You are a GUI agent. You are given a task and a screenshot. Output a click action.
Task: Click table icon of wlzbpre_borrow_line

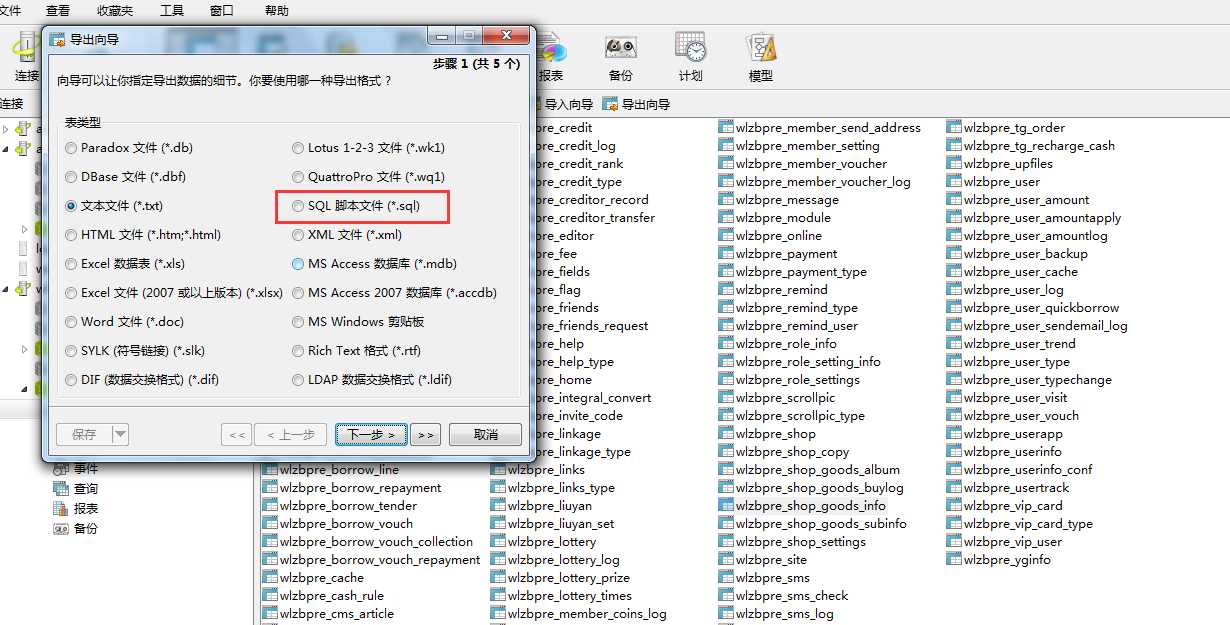tap(270, 469)
